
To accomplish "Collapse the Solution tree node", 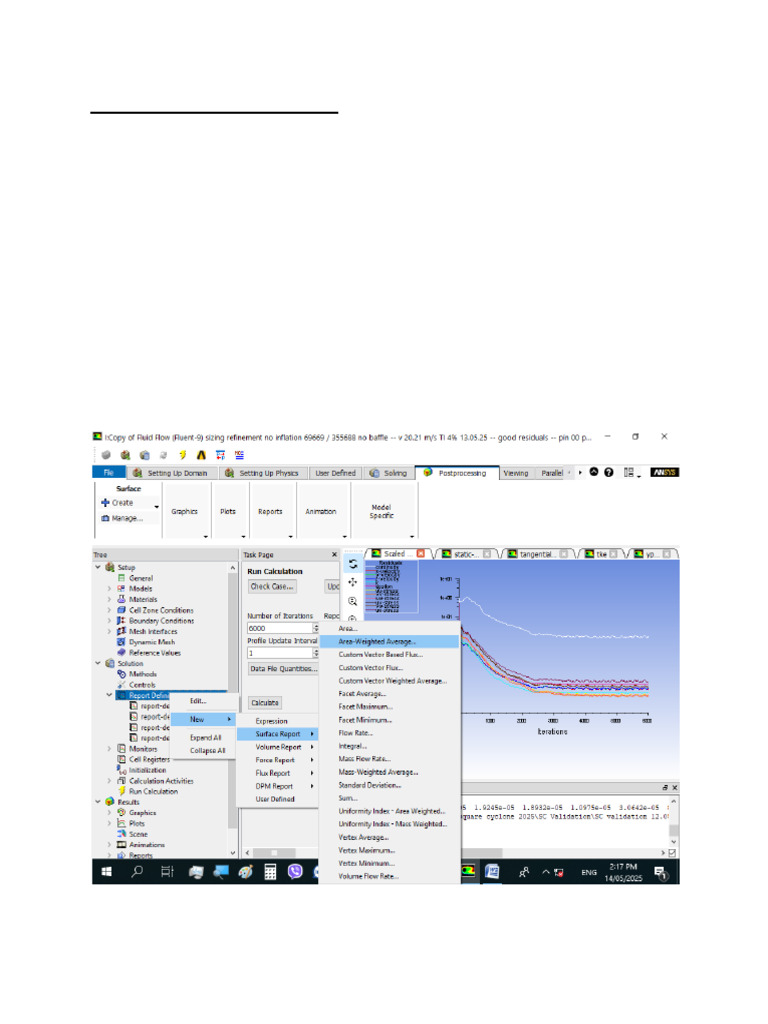I will point(98,663).
